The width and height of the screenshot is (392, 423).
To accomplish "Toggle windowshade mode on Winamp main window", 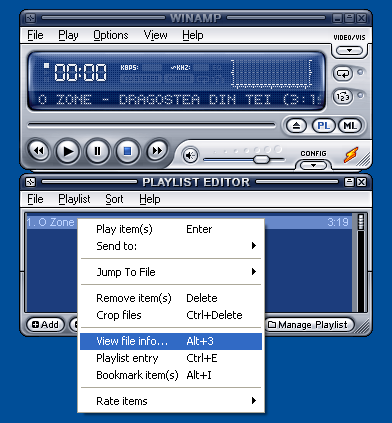I will [349, 18].
